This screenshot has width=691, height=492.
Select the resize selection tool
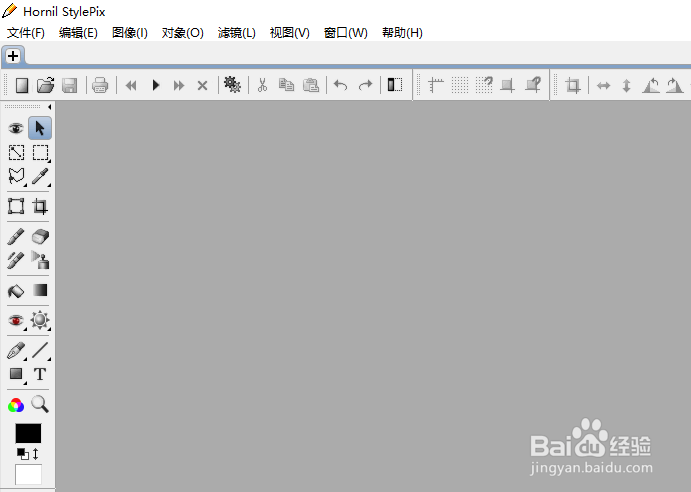16,153
